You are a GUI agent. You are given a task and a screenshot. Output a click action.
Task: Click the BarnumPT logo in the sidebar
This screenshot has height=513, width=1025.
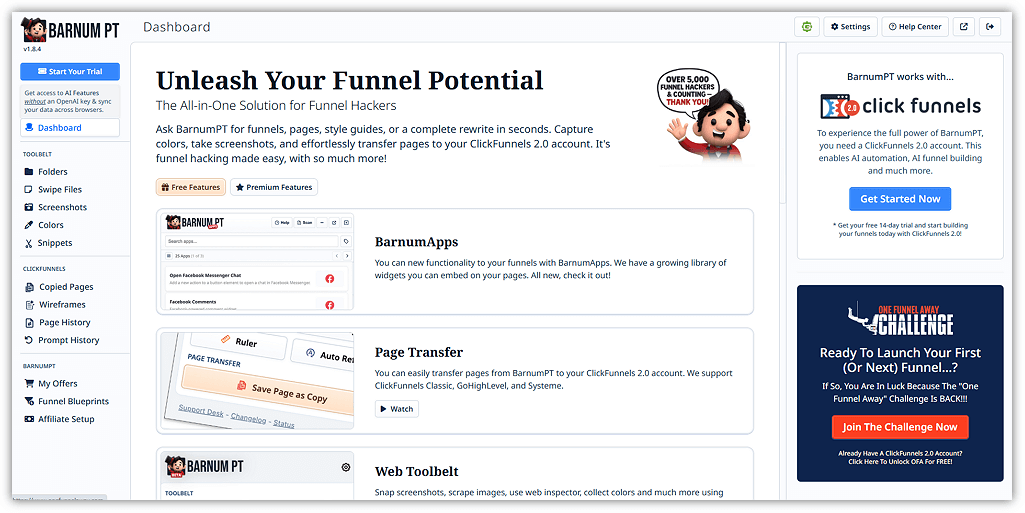pos(70,30)
